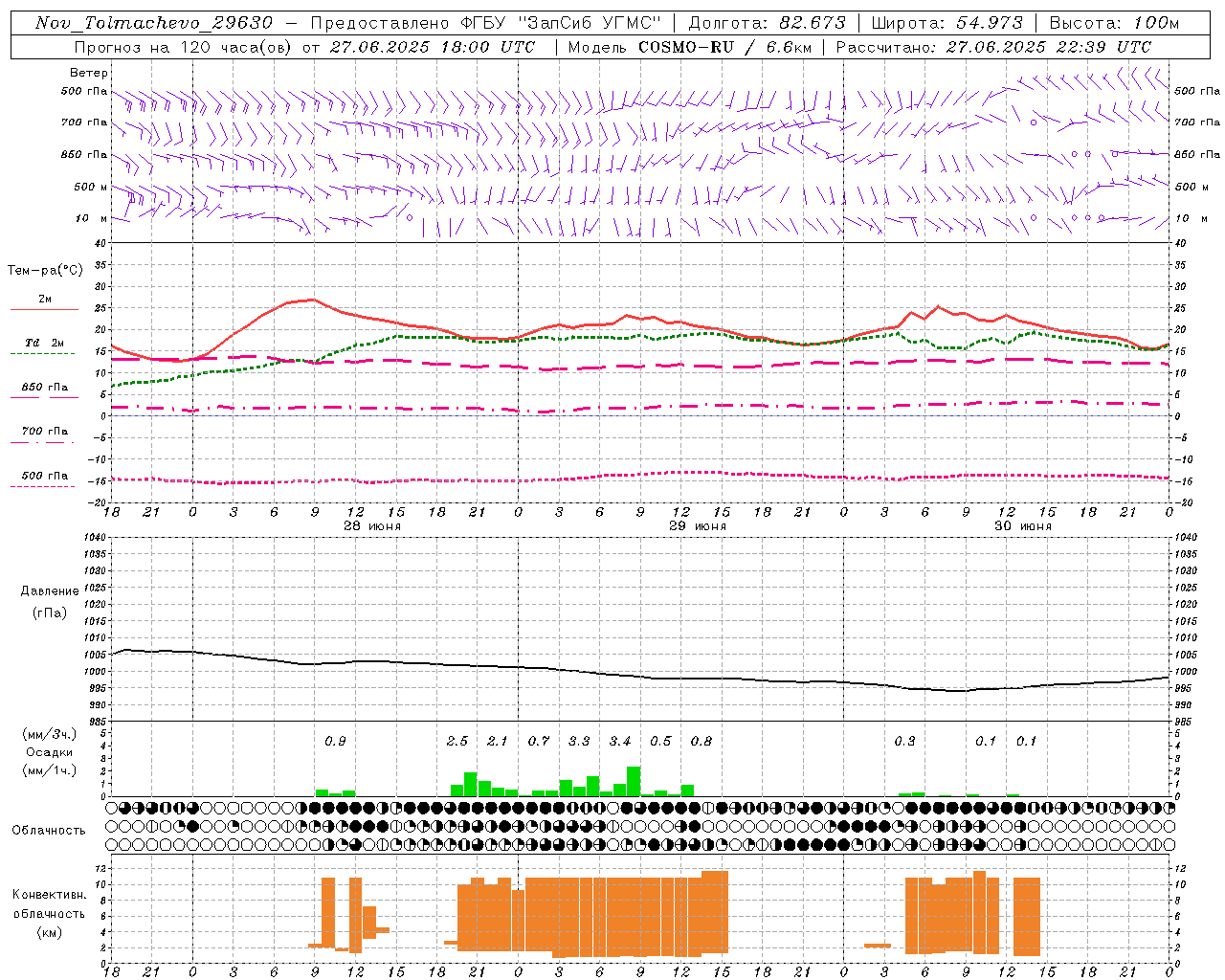Click the precipitation value 0.9
This screenshot has width=1225, height=980.
(x=335, y=742)
